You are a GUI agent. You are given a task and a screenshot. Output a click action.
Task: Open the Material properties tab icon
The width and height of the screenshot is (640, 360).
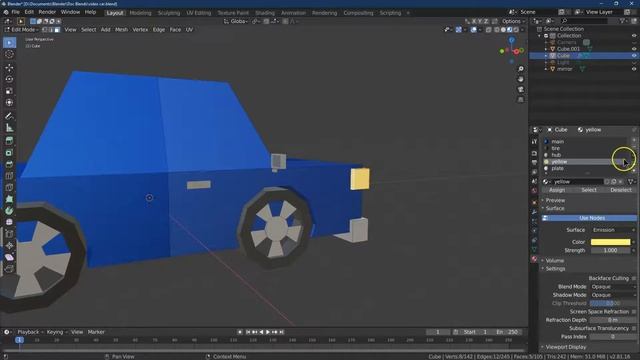point(534,260)
